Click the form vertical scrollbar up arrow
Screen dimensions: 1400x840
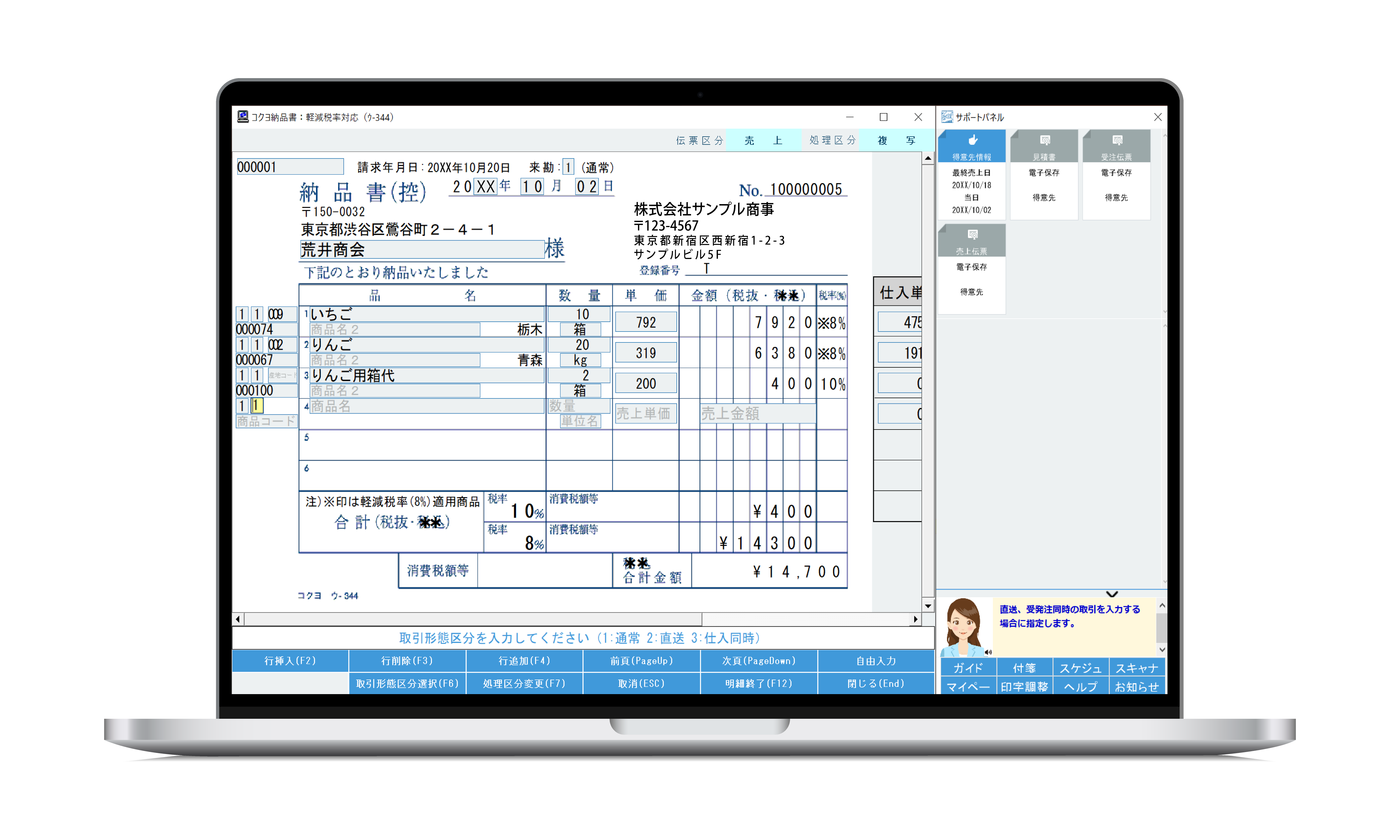pos(927,158)
